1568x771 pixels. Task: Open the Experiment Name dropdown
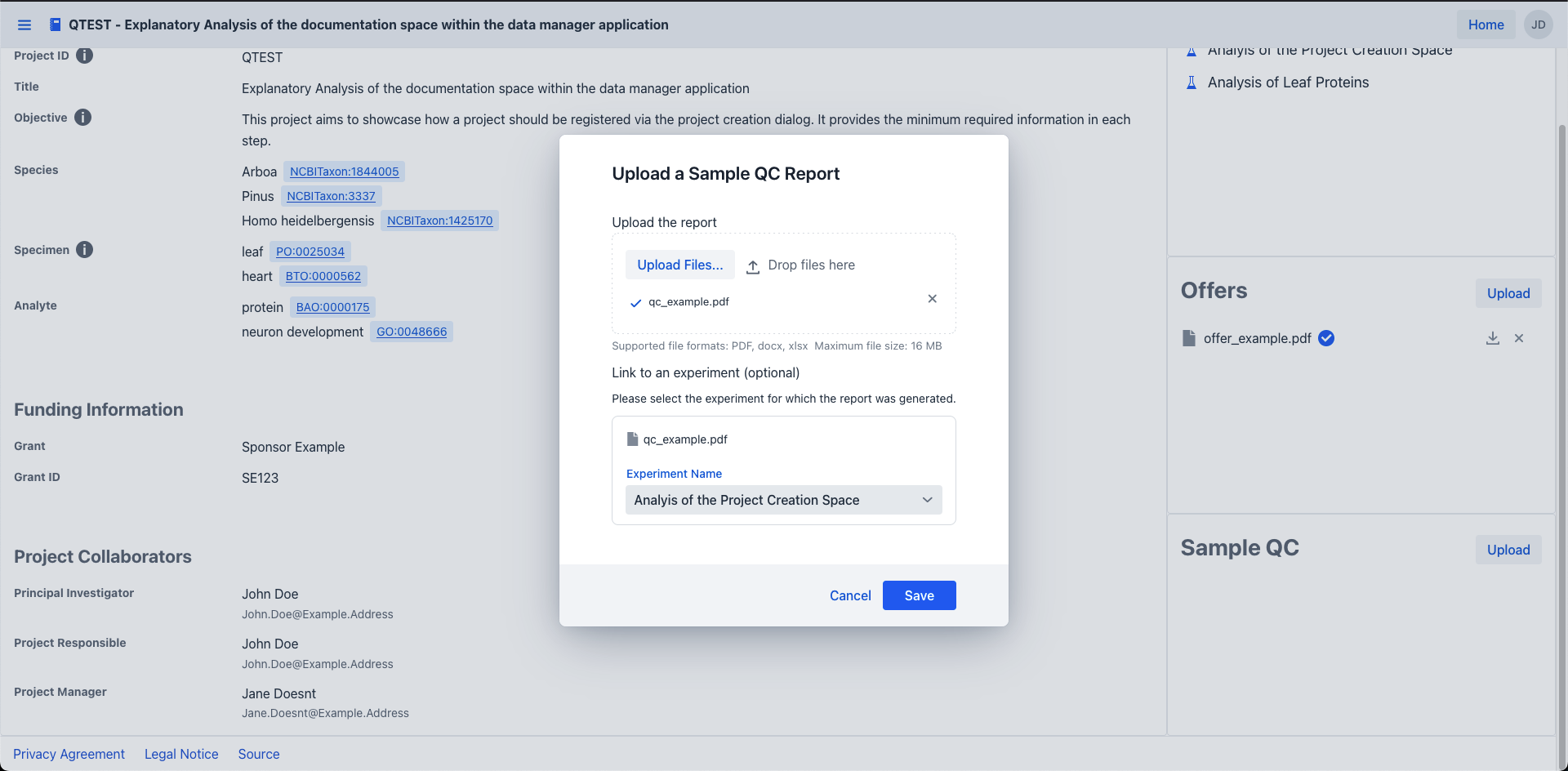tap(783, 500)
